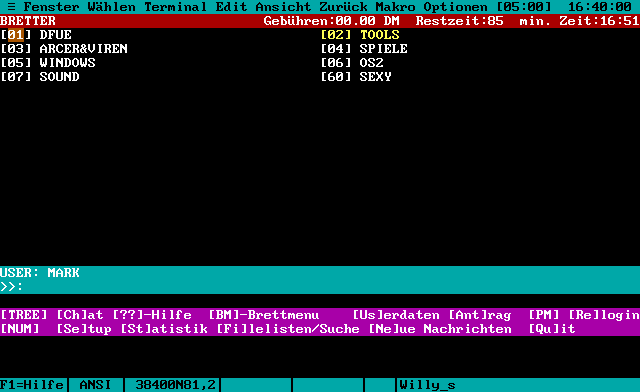640x392 pixels.
Task: Select board 03 ARCER&VIREN
Action: pyautogui.click(x=64, y=49)
